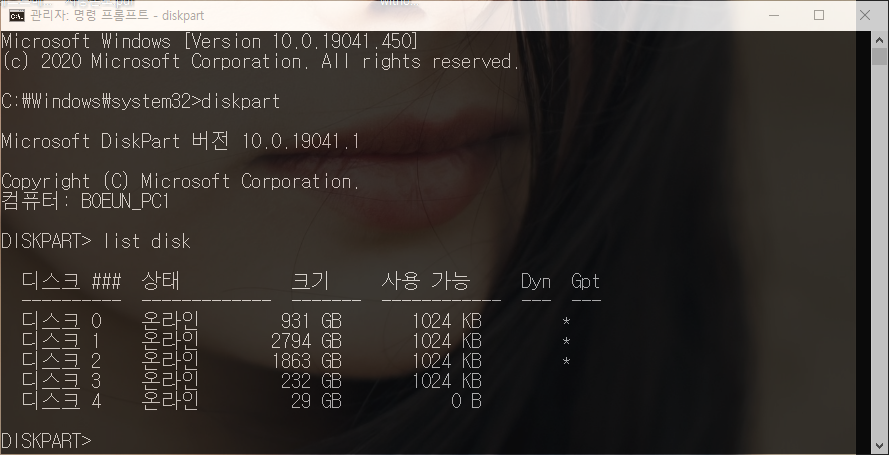Click the 232 GB size value
Viewport: 889px width, 455px height.
[x=311, y=381]
